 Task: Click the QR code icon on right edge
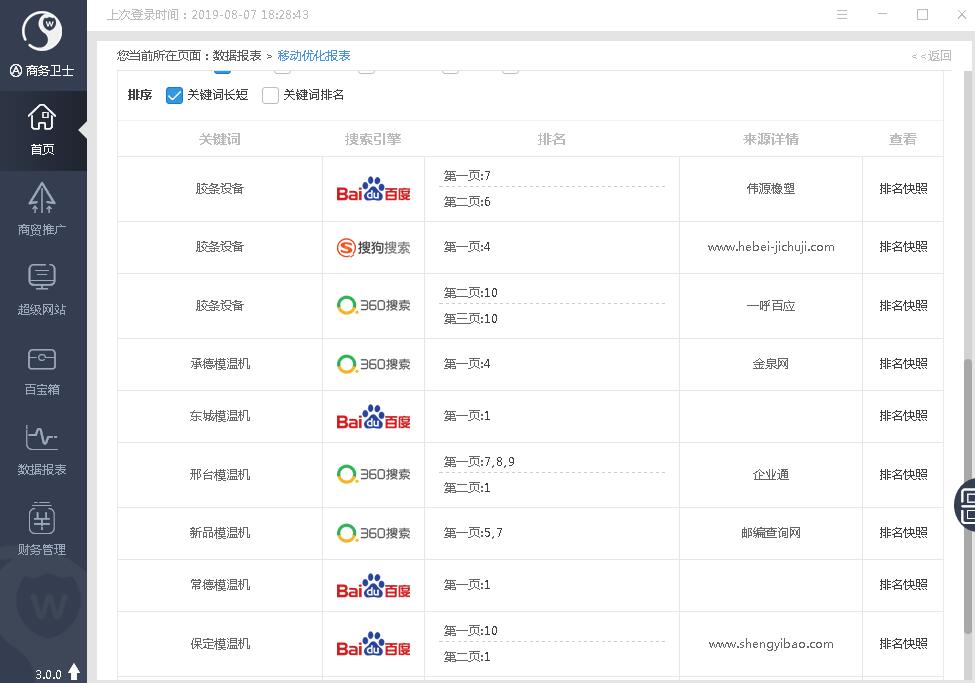pyautogui.click(x=967, y=503)
